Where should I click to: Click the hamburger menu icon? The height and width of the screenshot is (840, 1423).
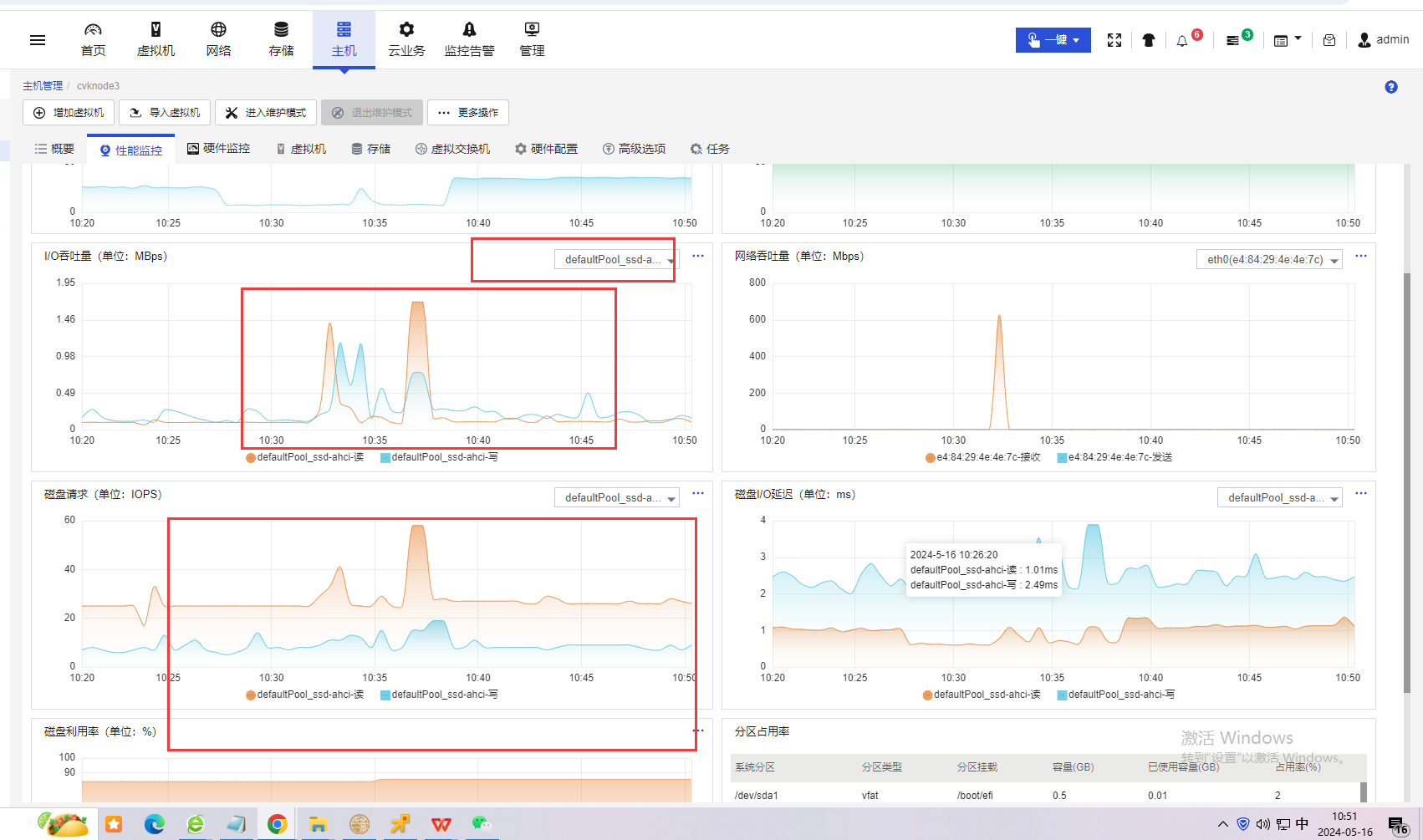(x=38, y=40)
